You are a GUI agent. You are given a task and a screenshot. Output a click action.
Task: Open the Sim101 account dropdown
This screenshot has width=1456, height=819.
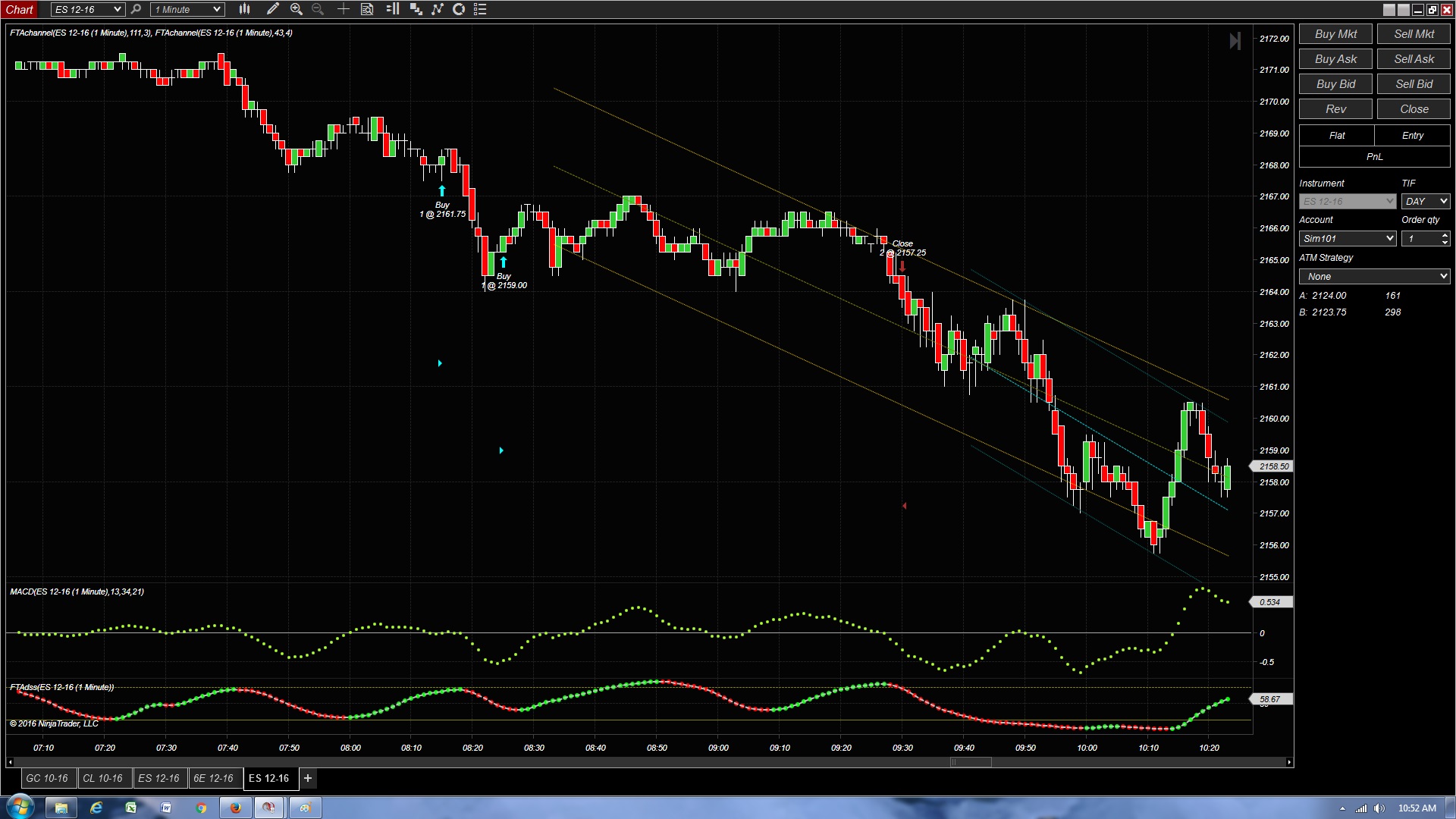click(x=1347, y=238)
